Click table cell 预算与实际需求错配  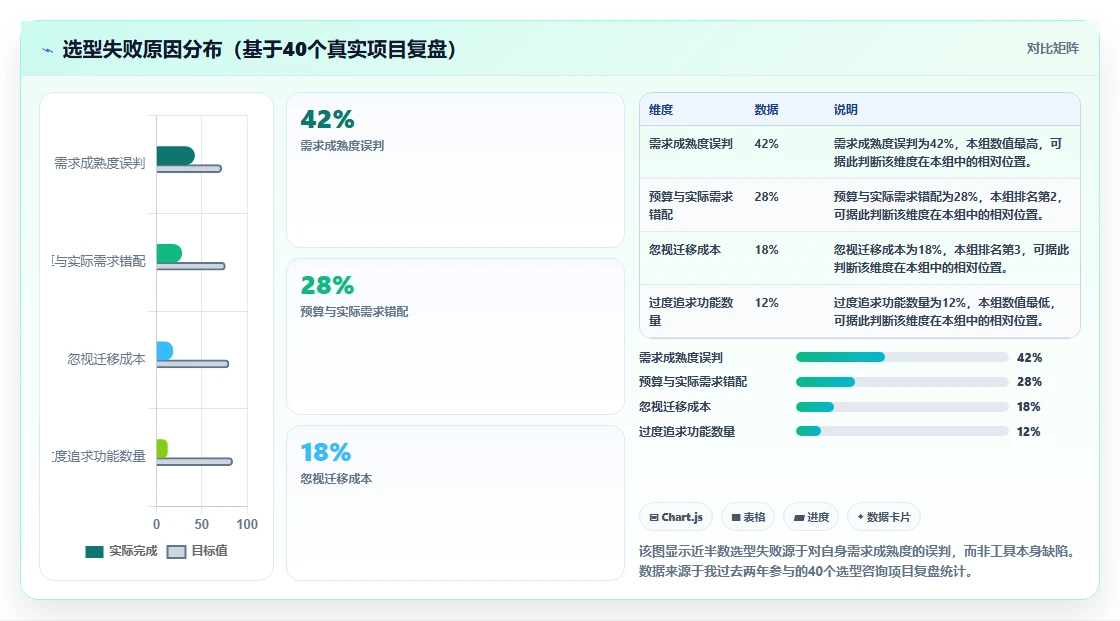(691, 205)
